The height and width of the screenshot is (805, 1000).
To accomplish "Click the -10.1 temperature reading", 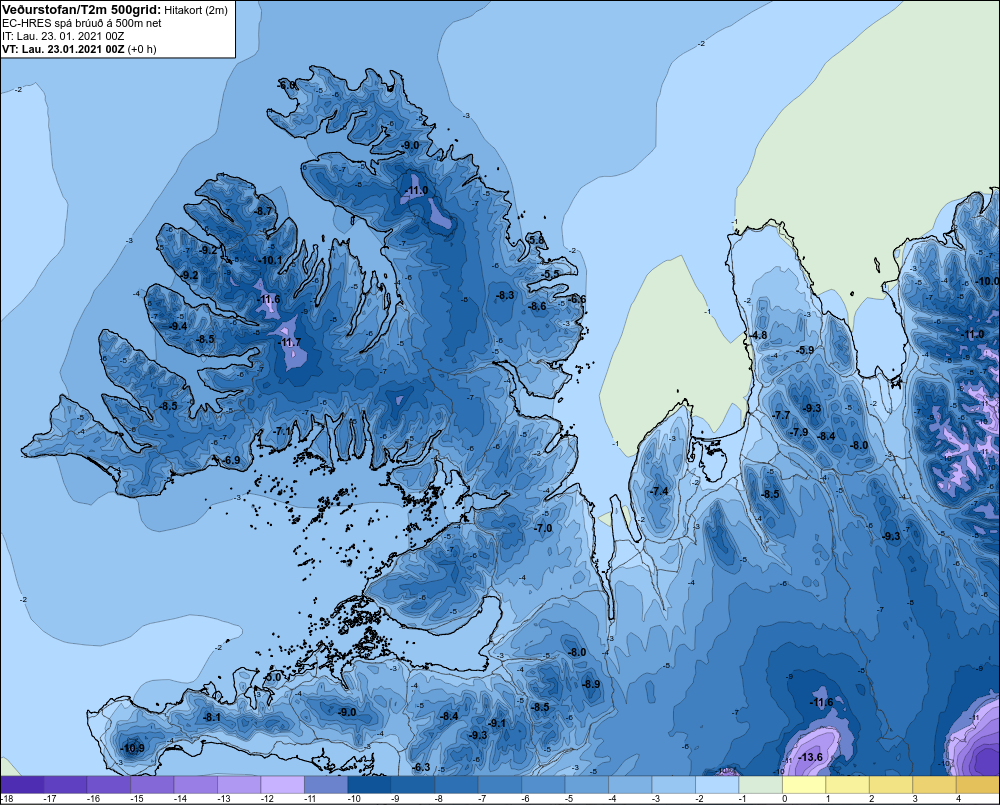I will pos(270,260).
